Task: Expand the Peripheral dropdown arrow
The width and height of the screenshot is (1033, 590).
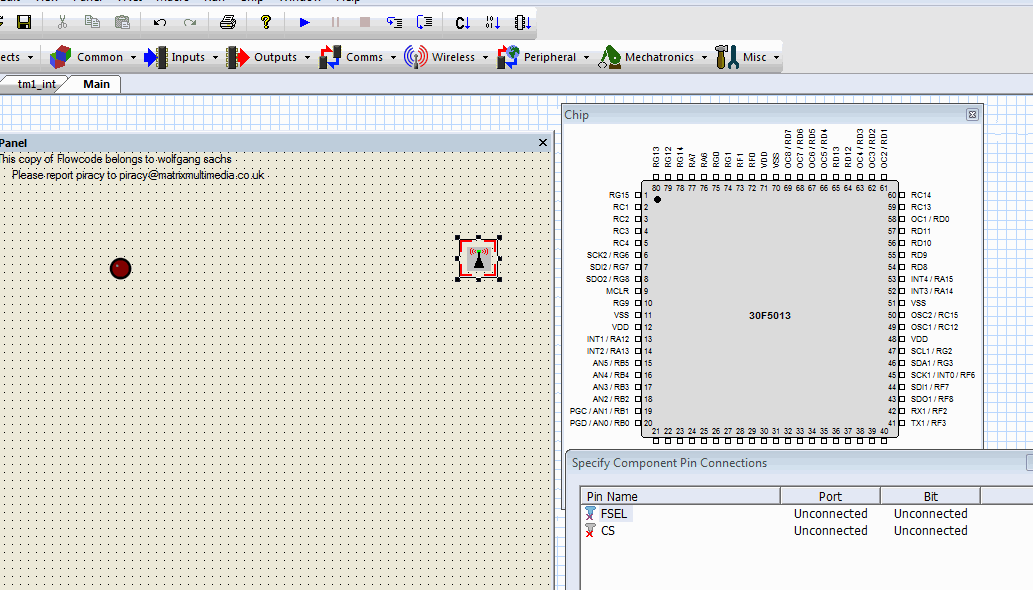Action: point(586,57)
